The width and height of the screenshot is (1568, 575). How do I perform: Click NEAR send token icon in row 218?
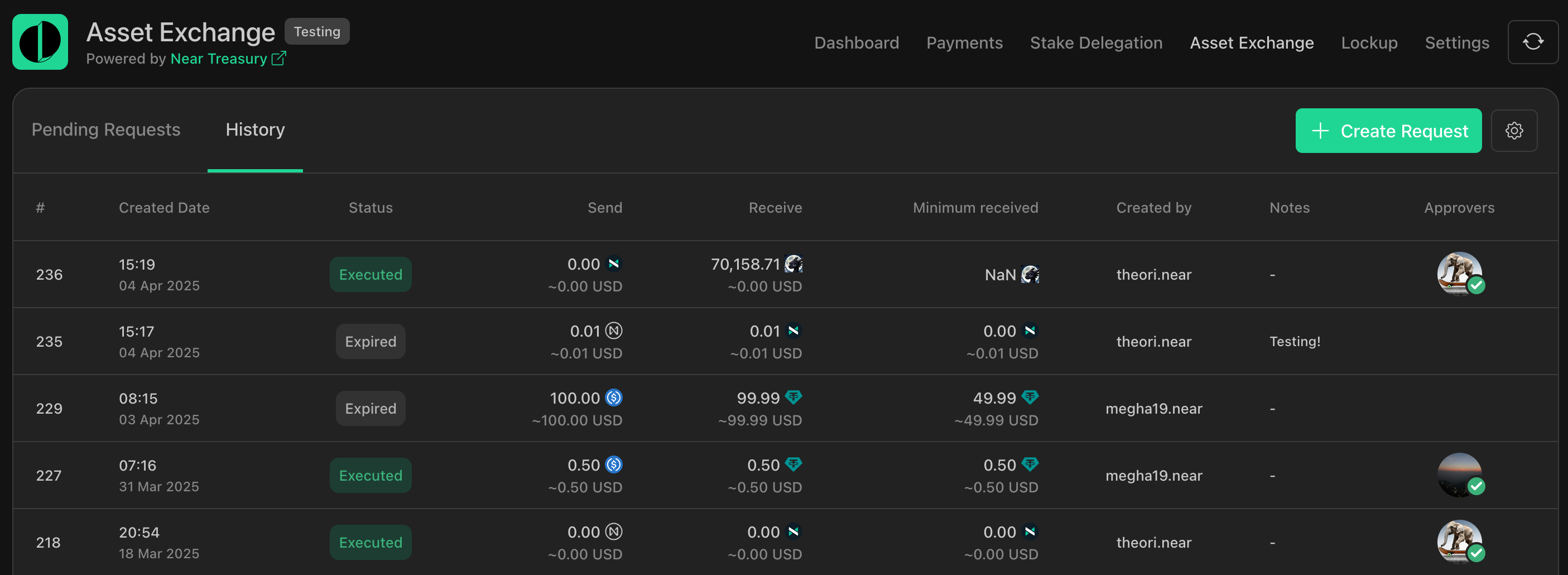614,532
